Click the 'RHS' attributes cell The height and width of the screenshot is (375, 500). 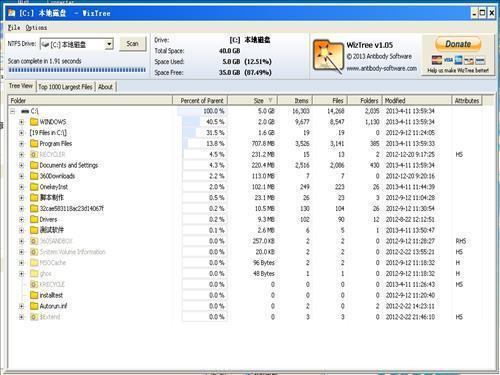click(x=460, y=241)
